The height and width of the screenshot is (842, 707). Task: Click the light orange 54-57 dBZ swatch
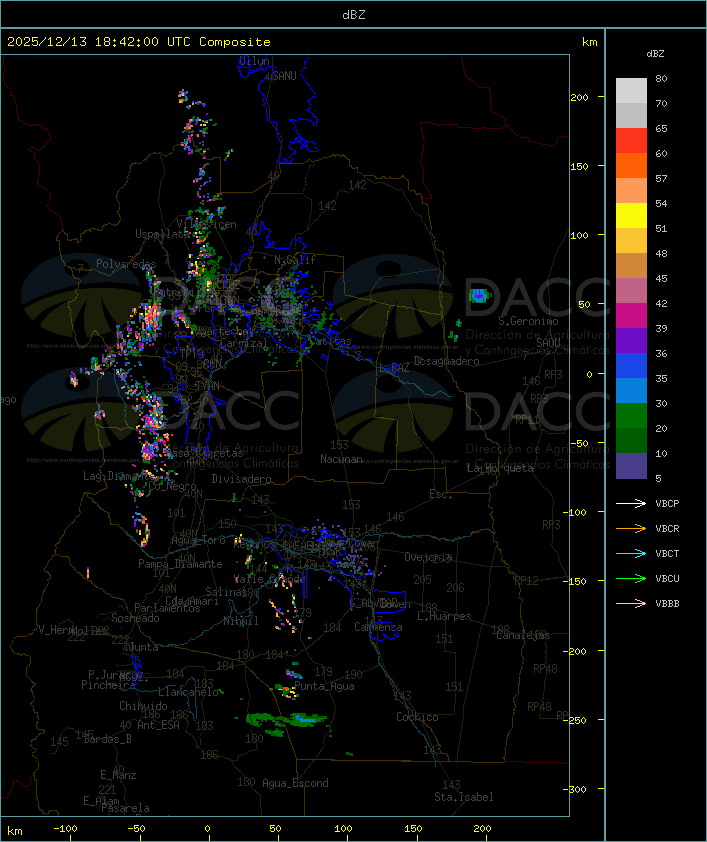631,191
